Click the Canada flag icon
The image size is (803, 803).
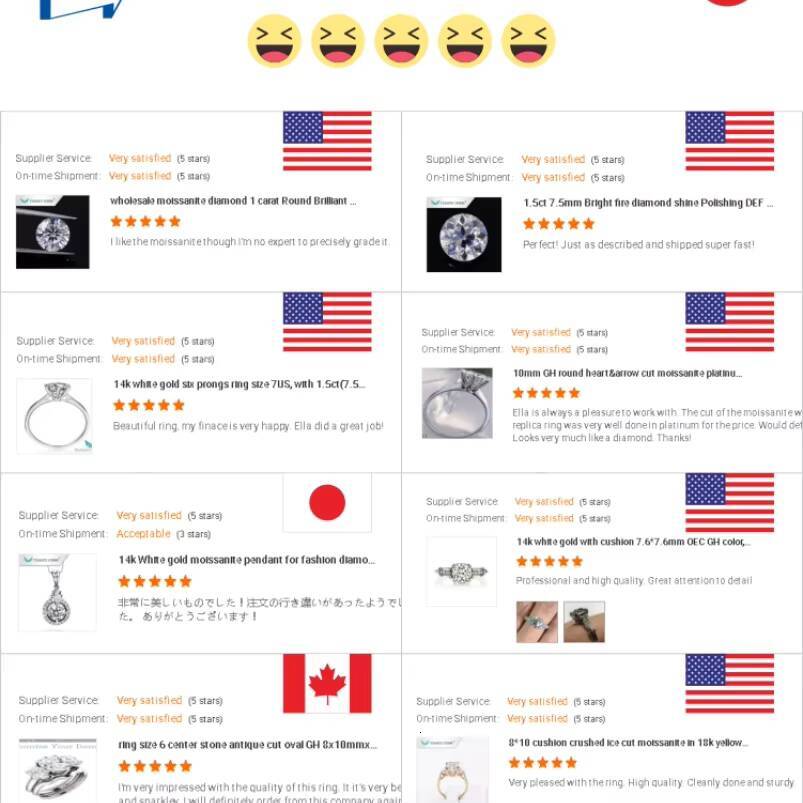tap(327, 683)
